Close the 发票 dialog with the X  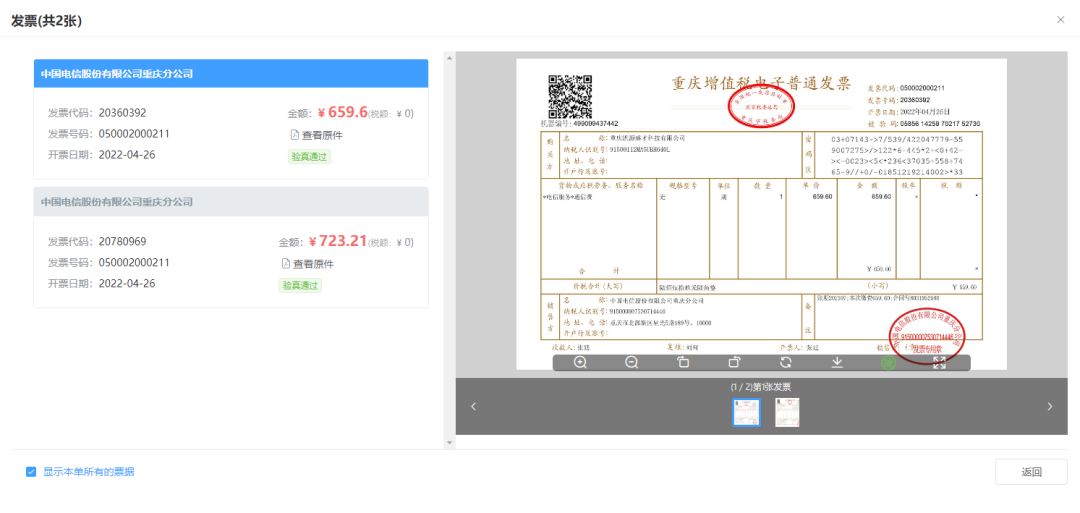click(1061, 20)
